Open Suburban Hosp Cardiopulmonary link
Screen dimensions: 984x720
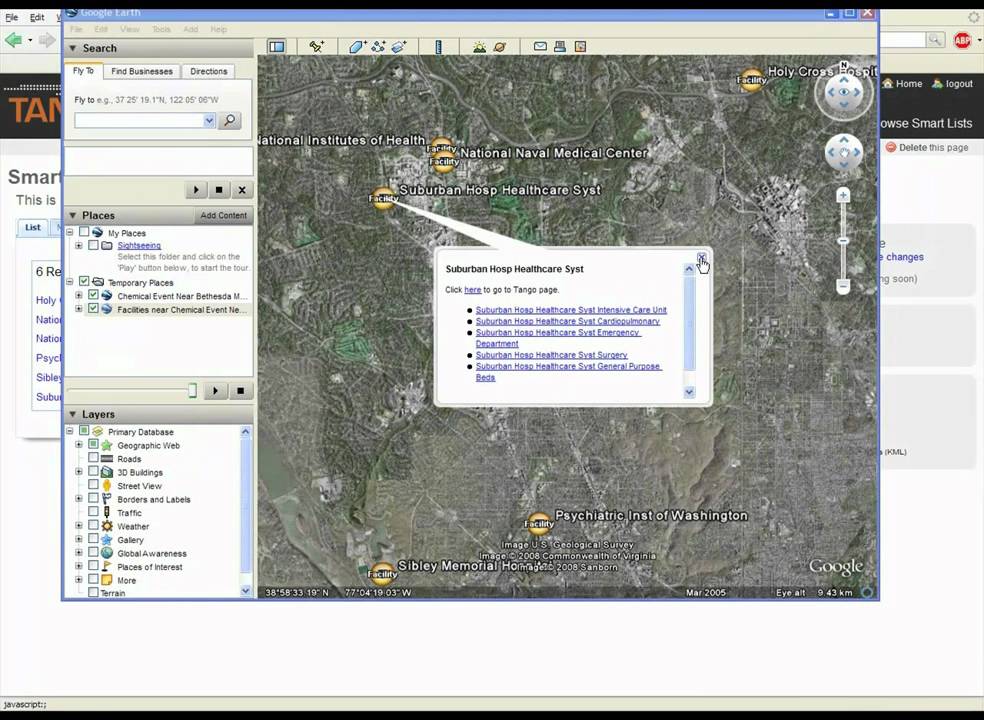pos(567,321)
